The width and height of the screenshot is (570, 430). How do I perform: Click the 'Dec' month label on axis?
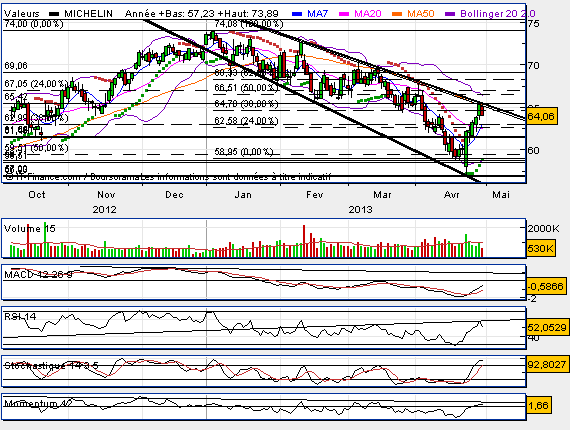[174, 195]
